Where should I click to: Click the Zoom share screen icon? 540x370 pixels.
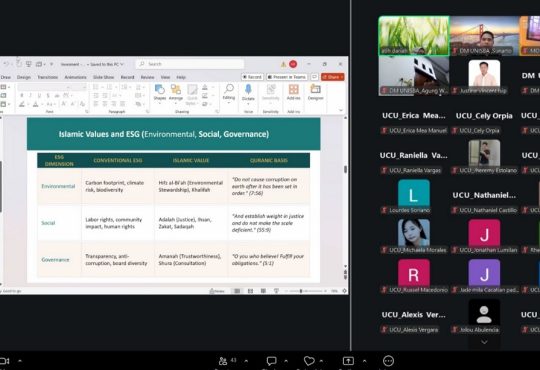(348, 361)
